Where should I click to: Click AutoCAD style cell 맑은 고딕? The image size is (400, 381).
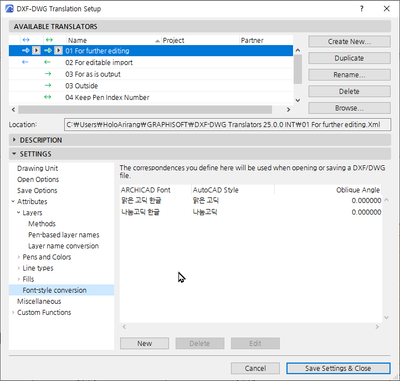click(x=206, y=200)
